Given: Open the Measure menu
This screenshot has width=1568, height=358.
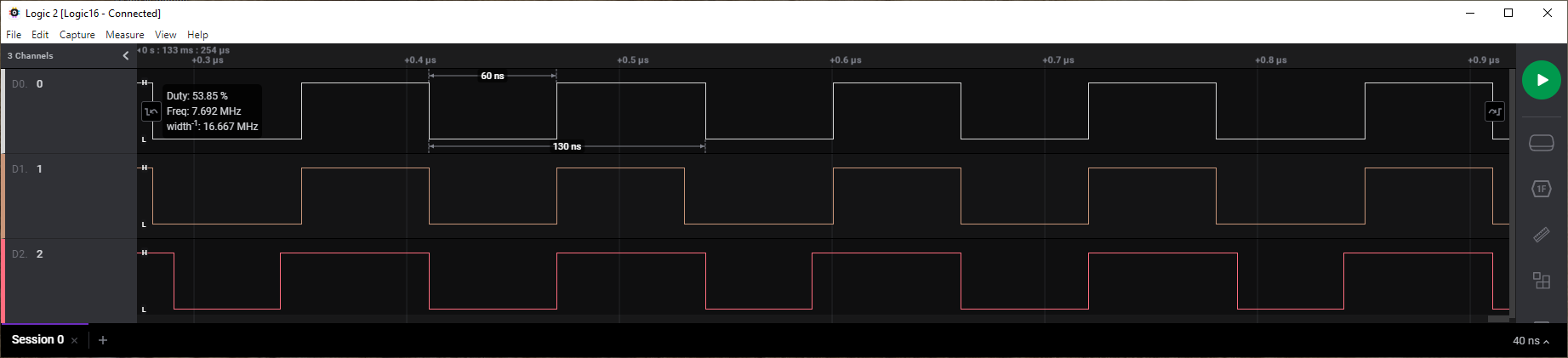Looking at the screenshot, I should tap(124, 35).
